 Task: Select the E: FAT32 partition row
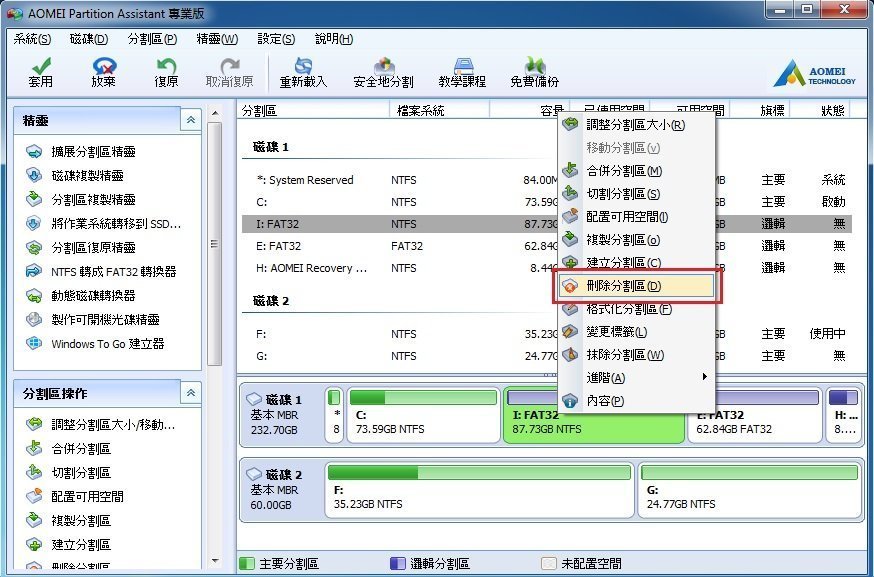[x=547, y=246]
